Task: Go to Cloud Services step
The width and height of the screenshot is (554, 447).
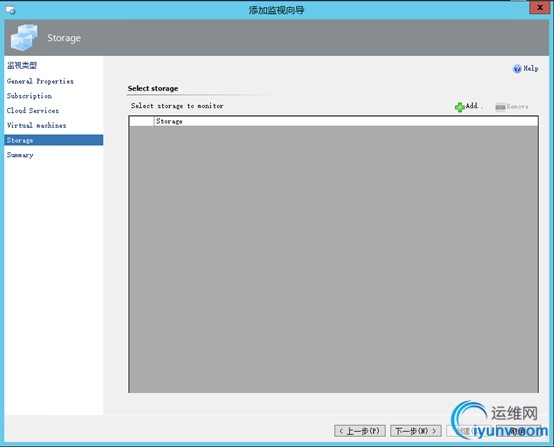Action: [x=33, y=111]
